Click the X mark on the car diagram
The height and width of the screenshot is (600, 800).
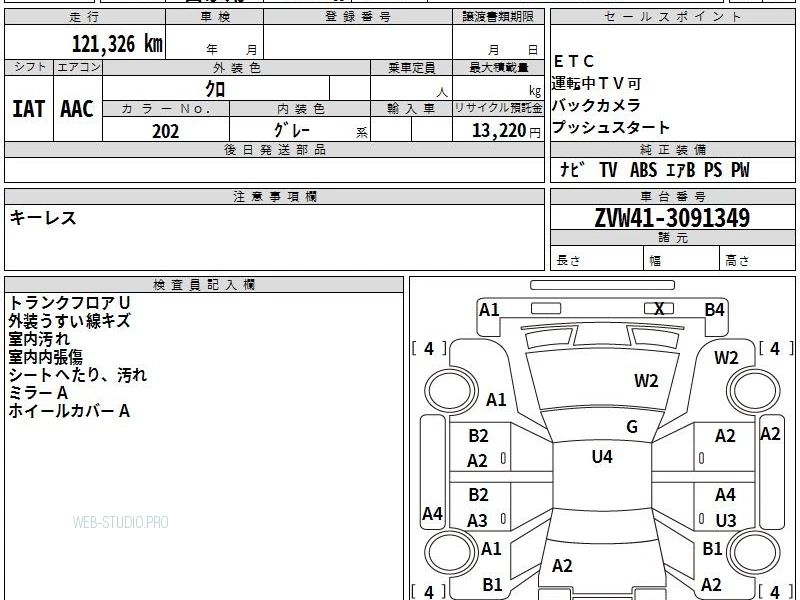pyautogui.click(x=659, y=309)
